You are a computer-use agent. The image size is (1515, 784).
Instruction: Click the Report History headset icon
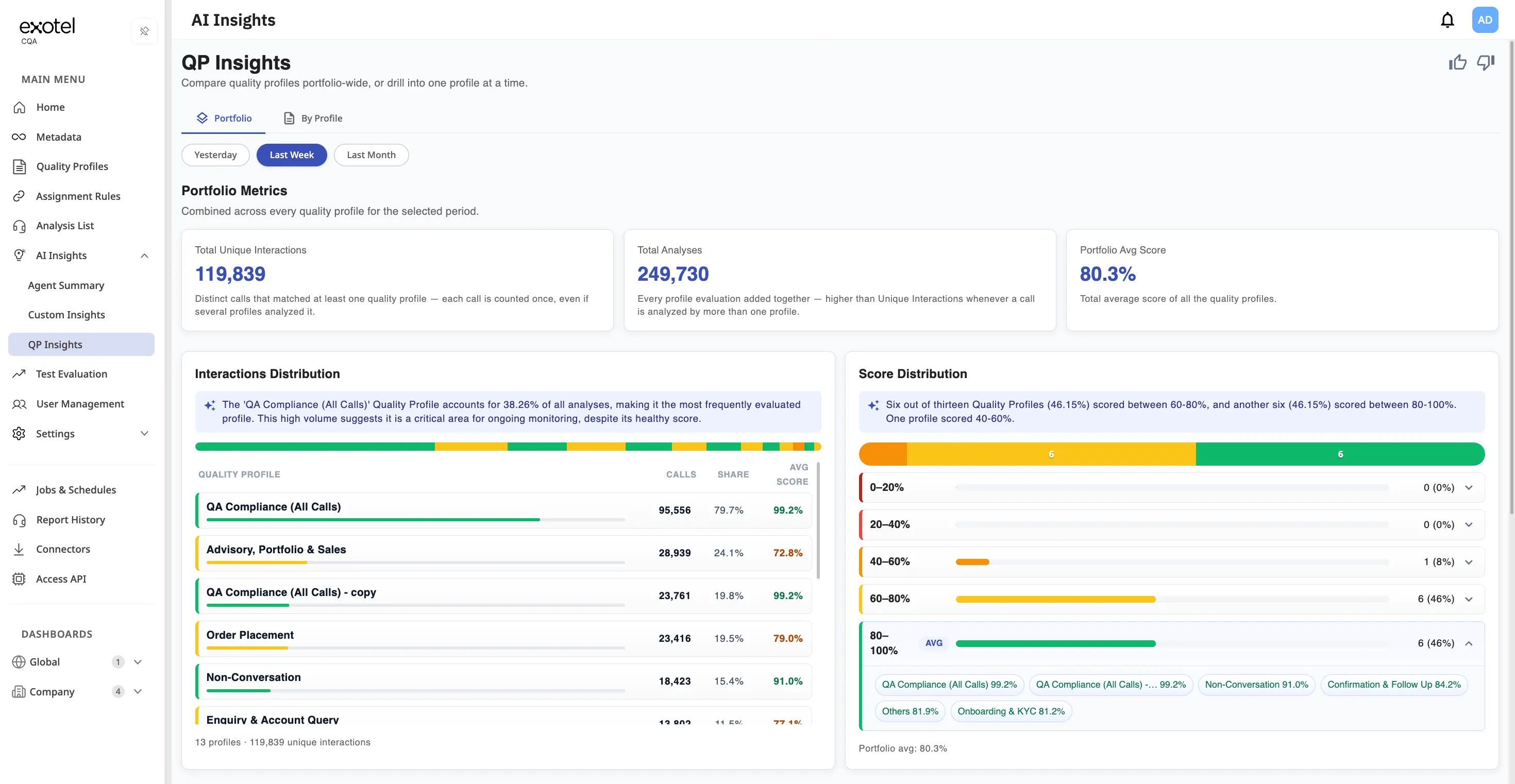click(20, 520)
